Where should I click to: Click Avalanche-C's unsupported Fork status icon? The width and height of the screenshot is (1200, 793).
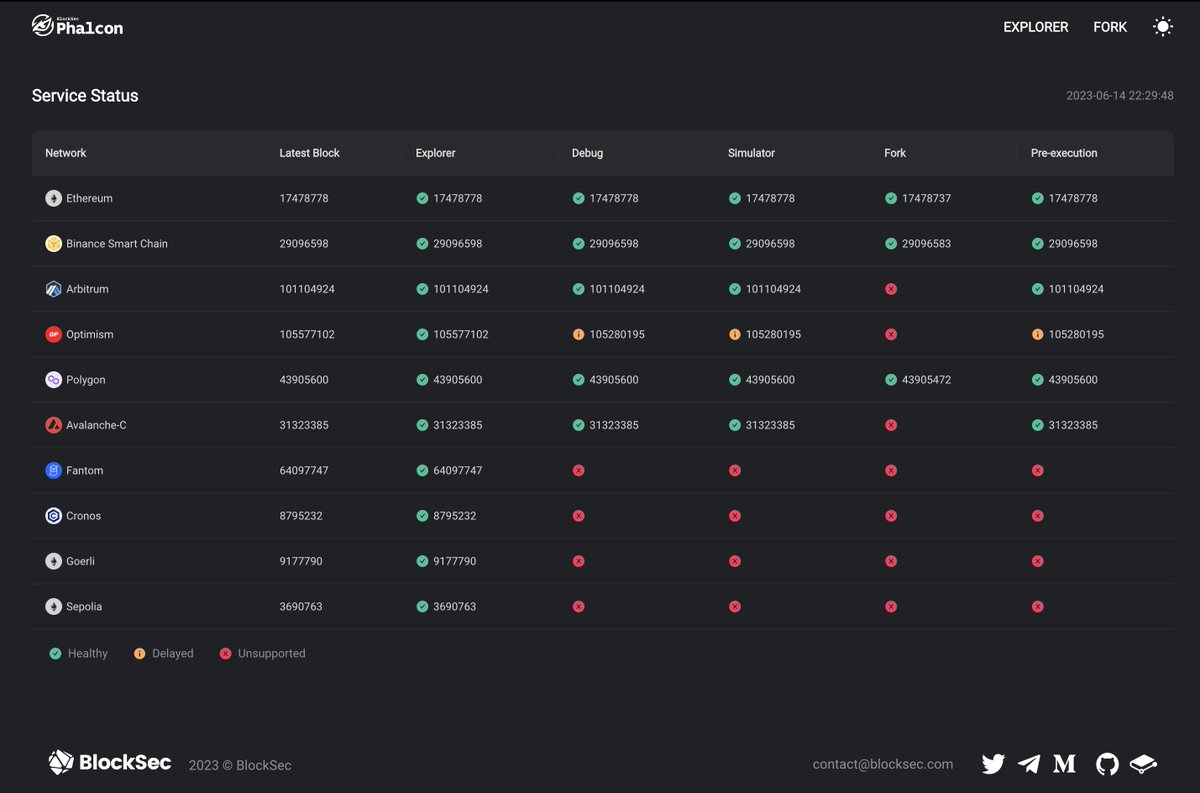coord(891,425)
